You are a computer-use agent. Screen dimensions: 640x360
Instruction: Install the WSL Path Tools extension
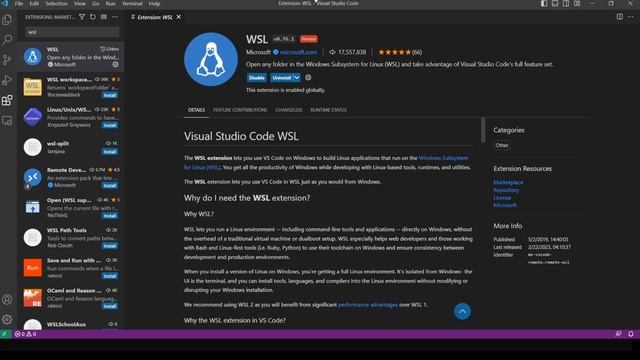point(110,246)
